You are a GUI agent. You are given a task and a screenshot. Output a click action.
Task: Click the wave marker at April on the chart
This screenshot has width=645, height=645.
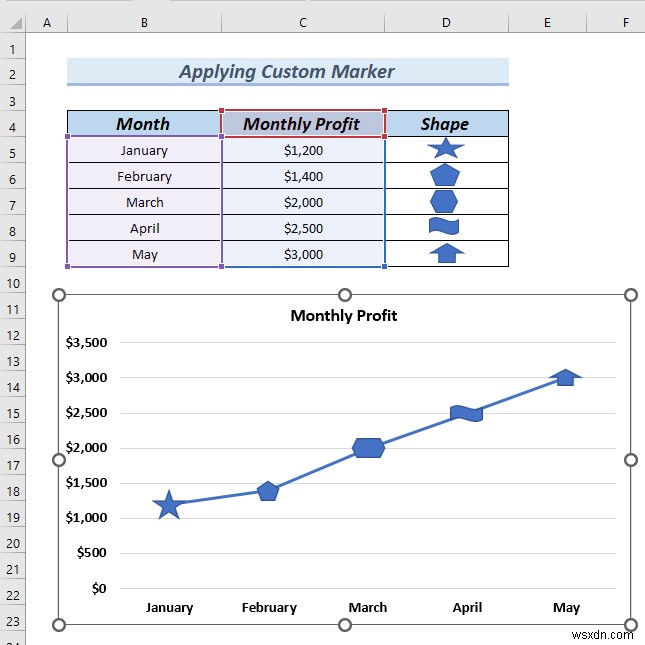tap(466, 413)
